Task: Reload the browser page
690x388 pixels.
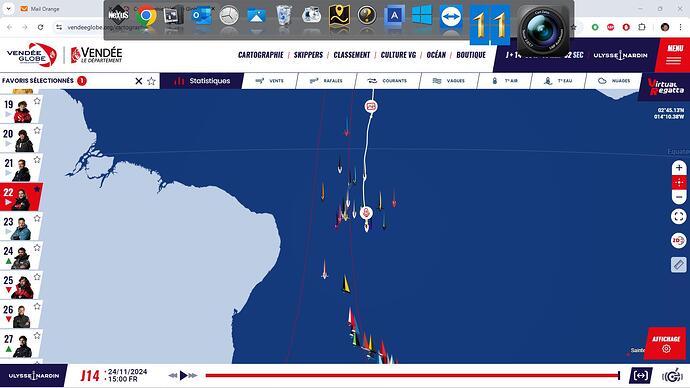Action: [40, 27]
